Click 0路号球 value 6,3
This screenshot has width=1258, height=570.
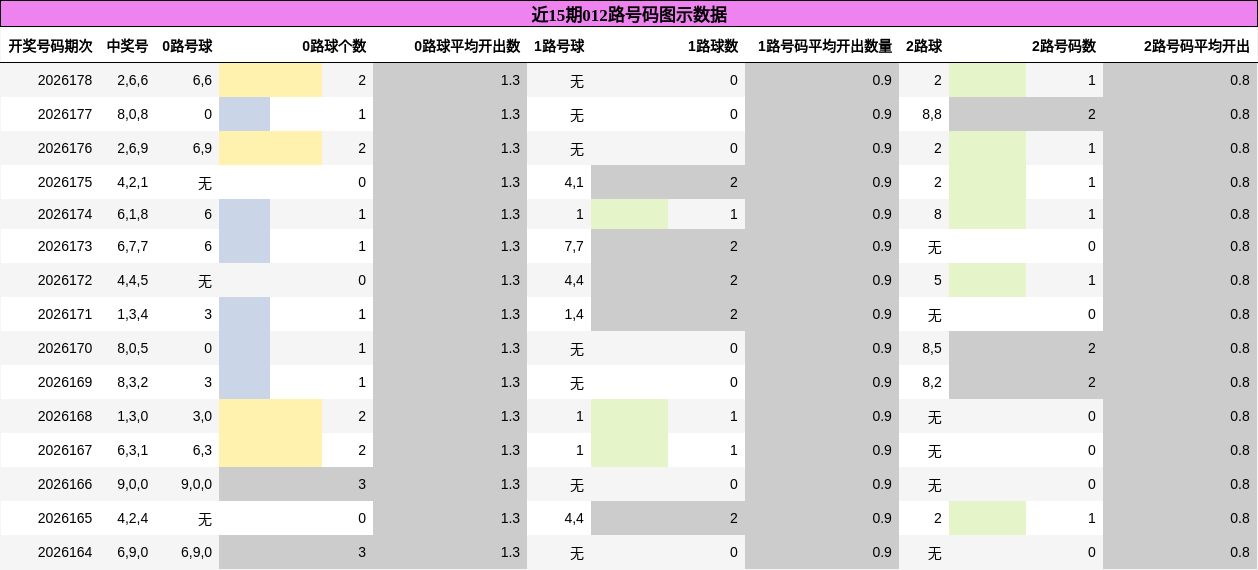pos(202,450)
